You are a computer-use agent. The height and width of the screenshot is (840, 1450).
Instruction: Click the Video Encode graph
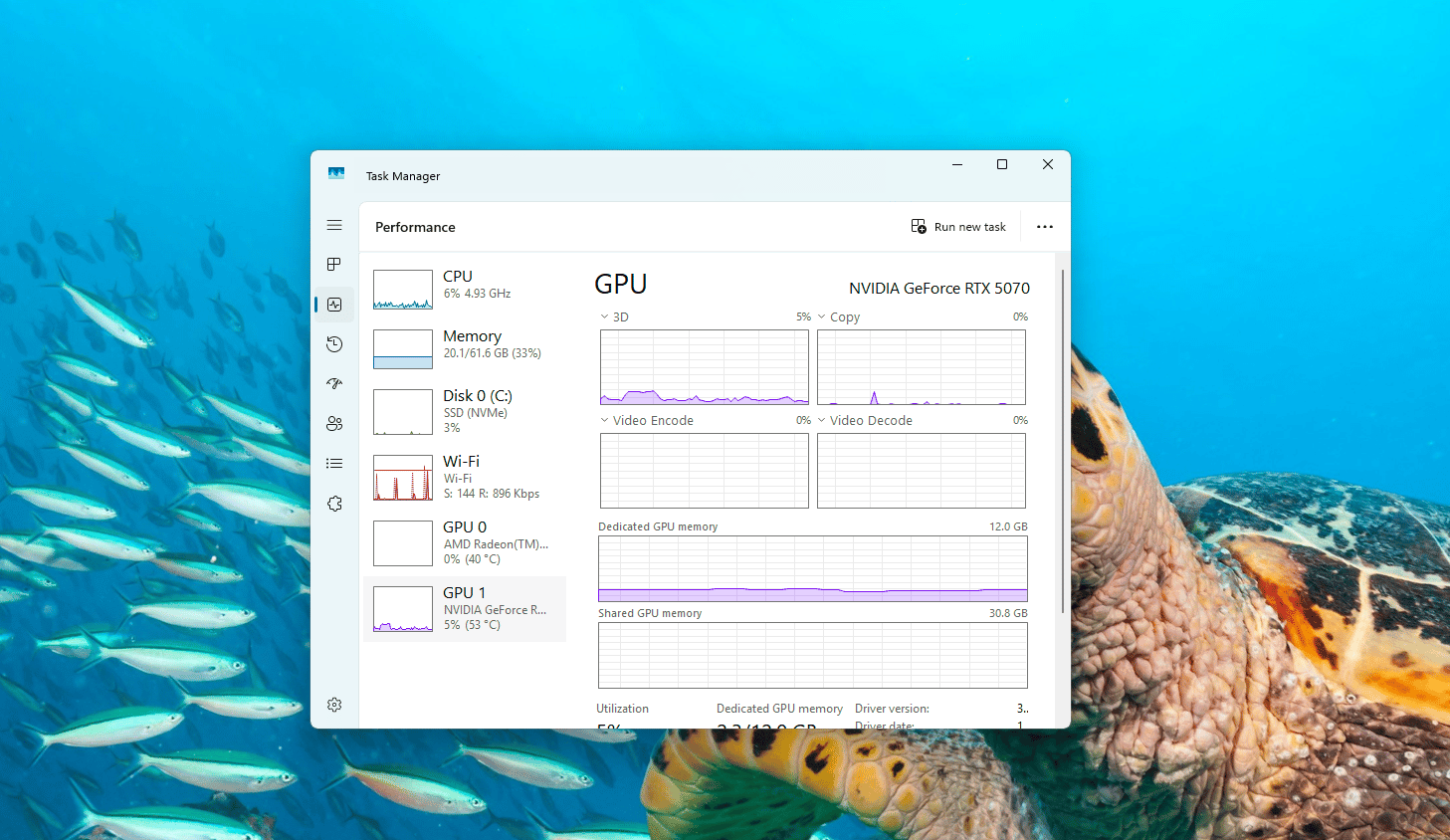click(x=705, y=471)
